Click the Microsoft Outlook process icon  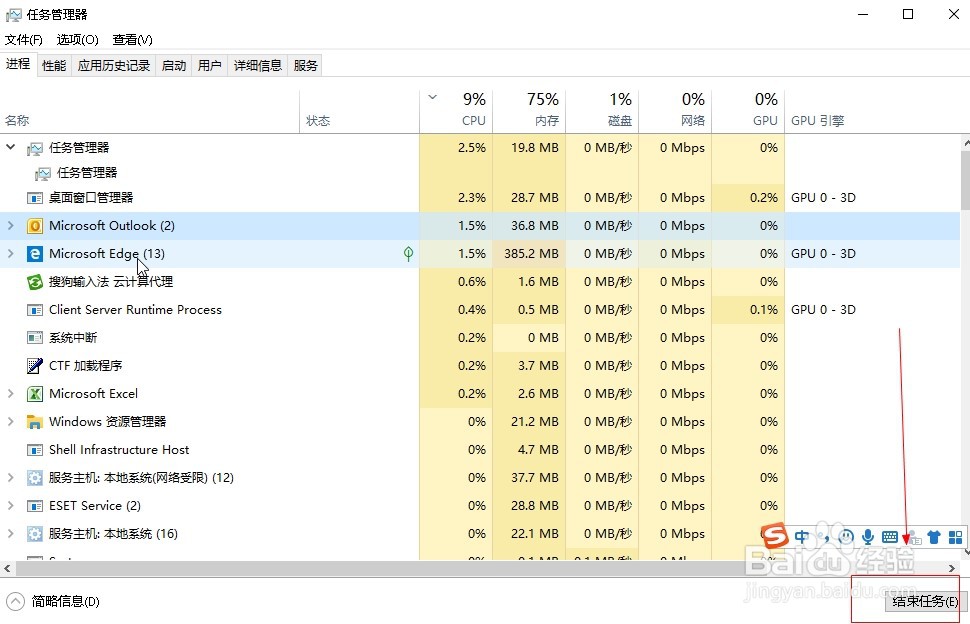pyautogui.click(x=35, y=226)
